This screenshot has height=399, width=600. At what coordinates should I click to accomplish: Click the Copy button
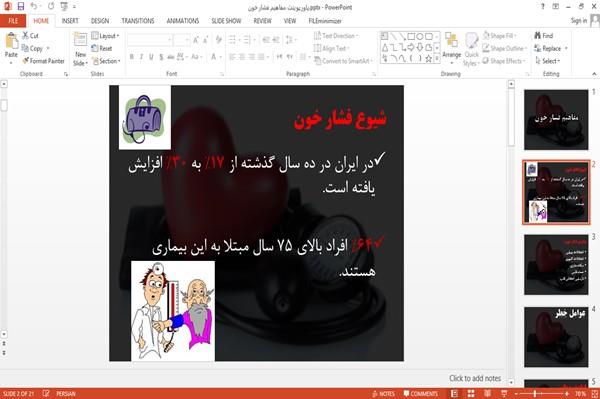[x=32, y=49]
